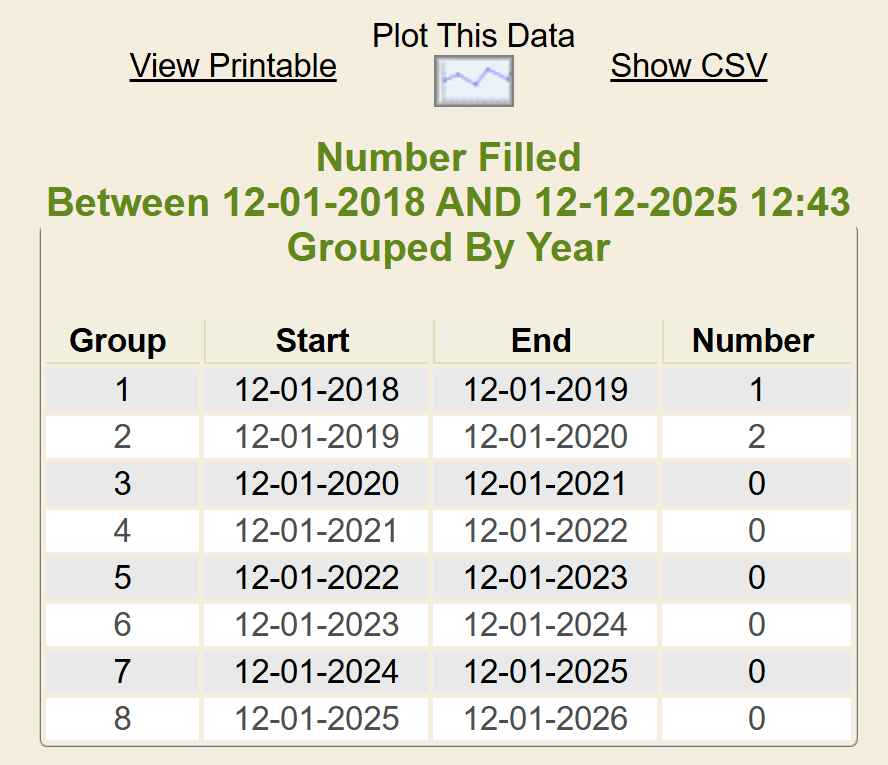
Task: Click the Group column header
Action: click(x=118, y=341)
